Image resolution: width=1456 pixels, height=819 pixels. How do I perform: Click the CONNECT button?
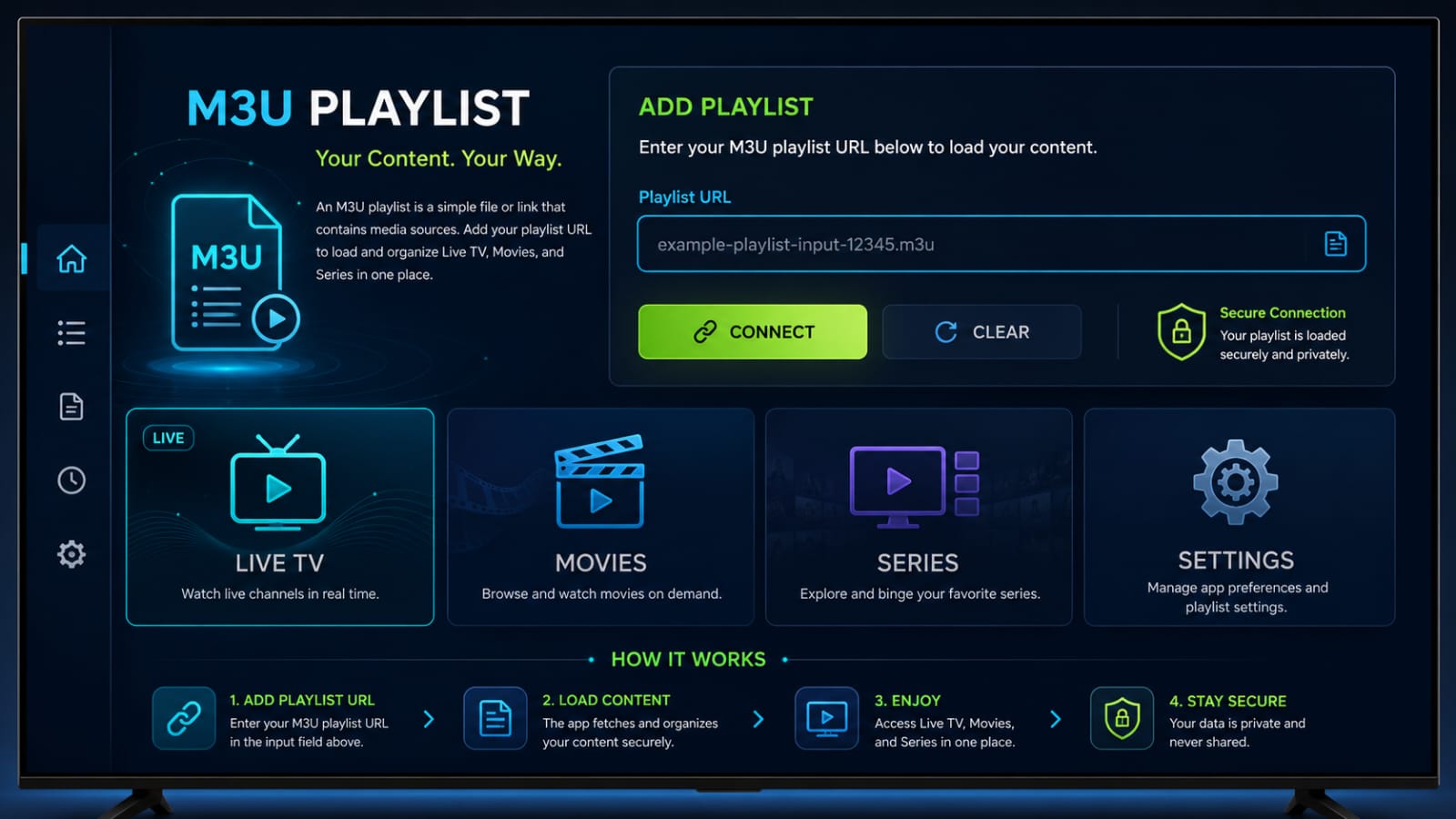click(x=753, y=331)
